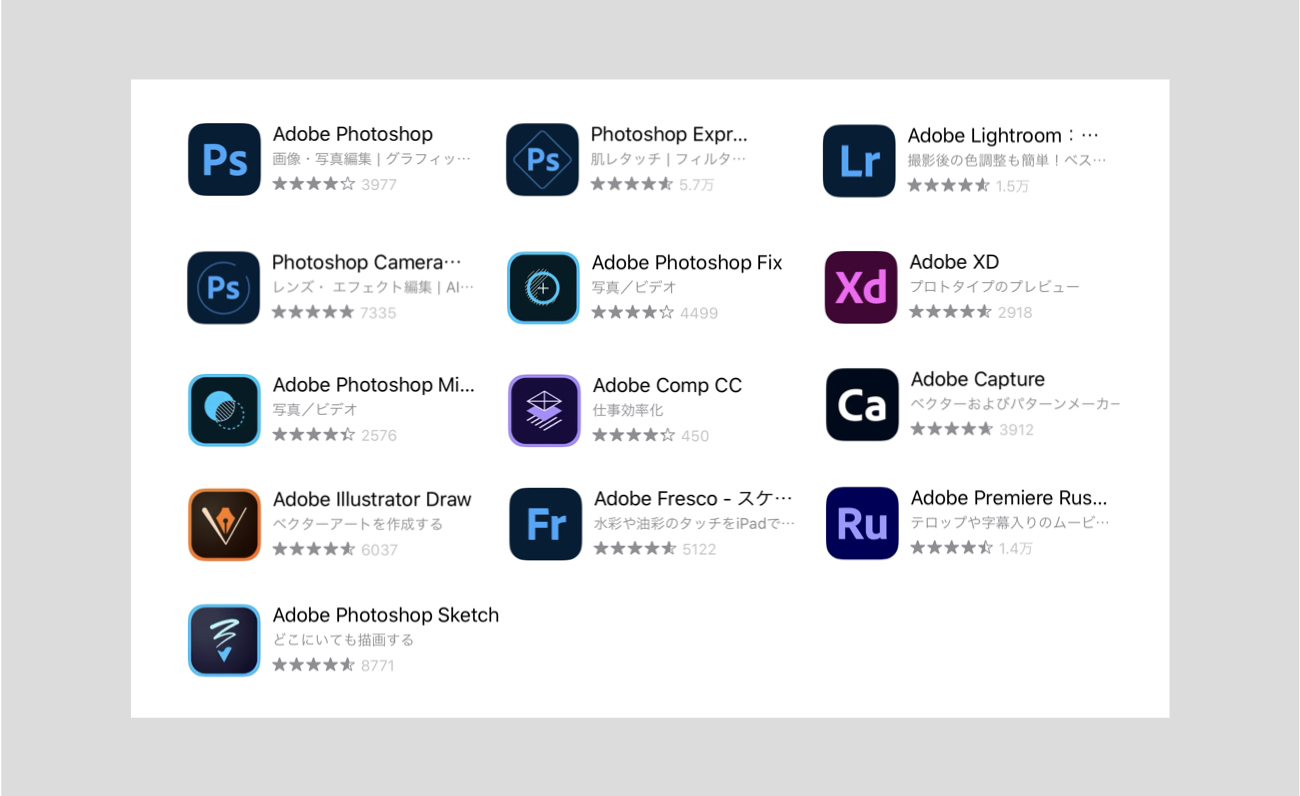
Task: Click the "Adobe Comp CC" title
Action: pyautogui.click(x=667, y=386)
